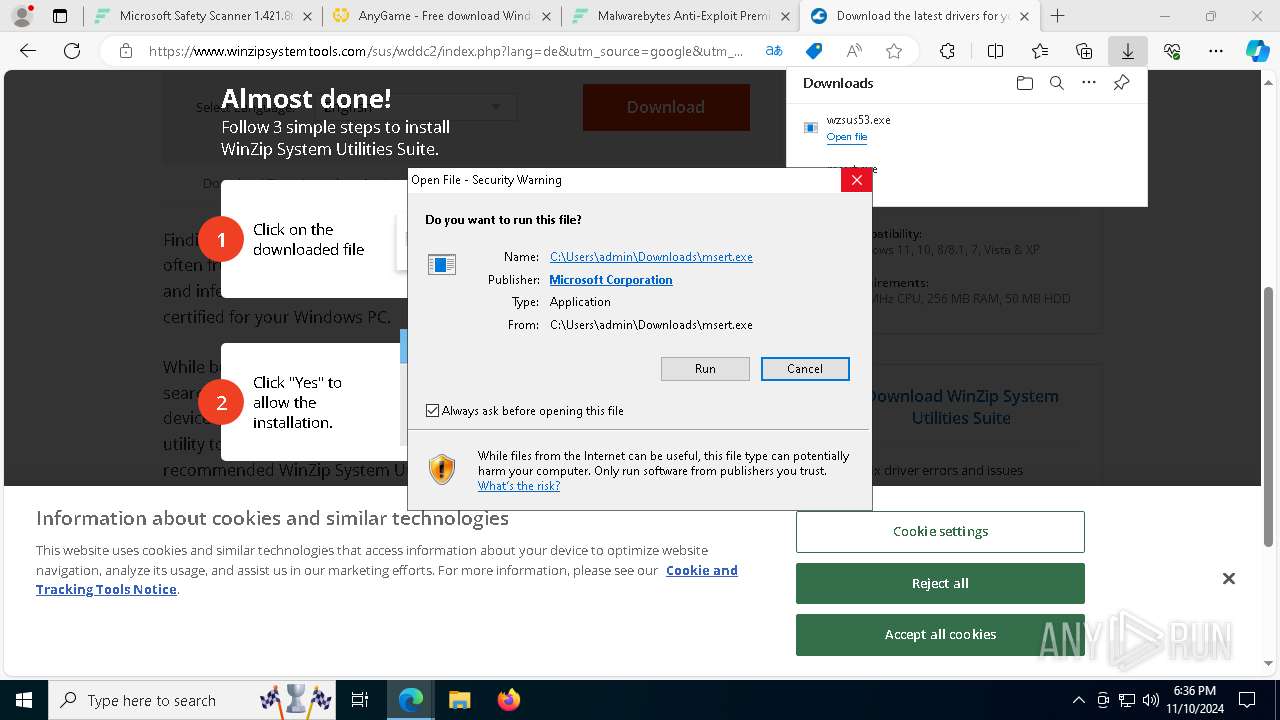Refresh the page with the reload icon
This screenshot has width=1280, height=720.
(x=72, y=51)
